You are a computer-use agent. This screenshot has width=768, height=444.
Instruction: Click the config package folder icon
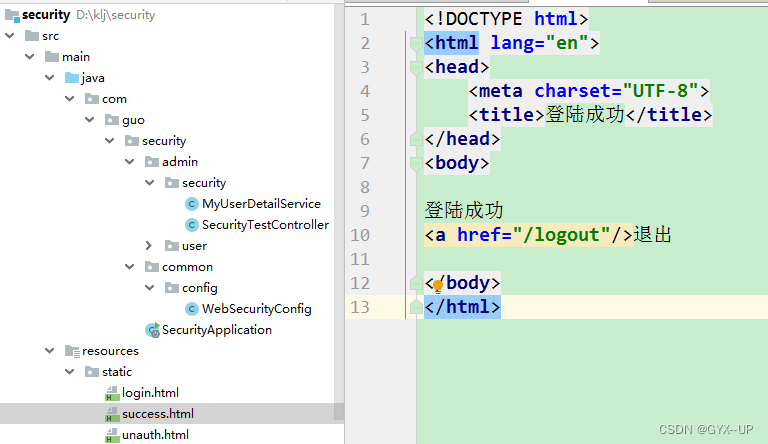click(172, 288)
